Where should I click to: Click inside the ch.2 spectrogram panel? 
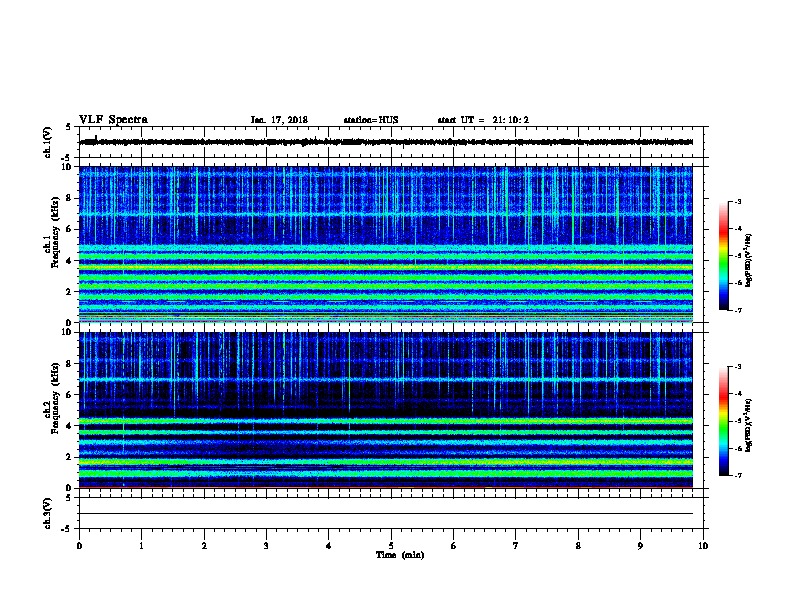386,410
